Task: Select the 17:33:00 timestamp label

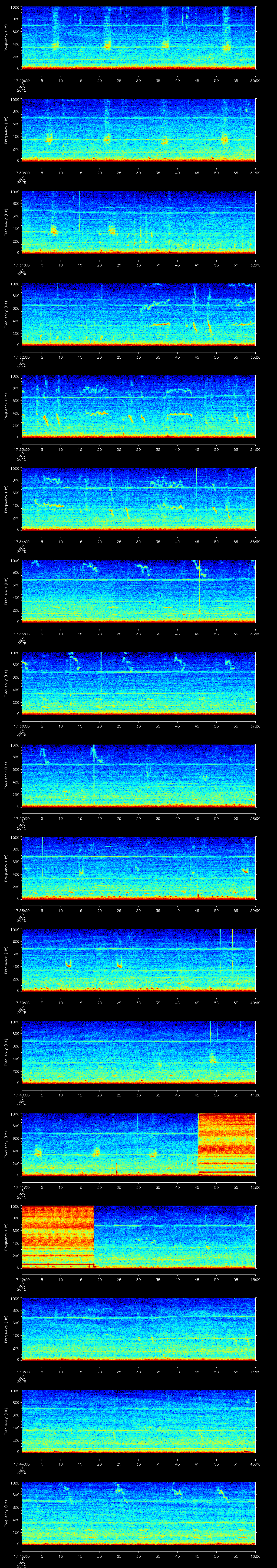Action: (x=22, y=449)
